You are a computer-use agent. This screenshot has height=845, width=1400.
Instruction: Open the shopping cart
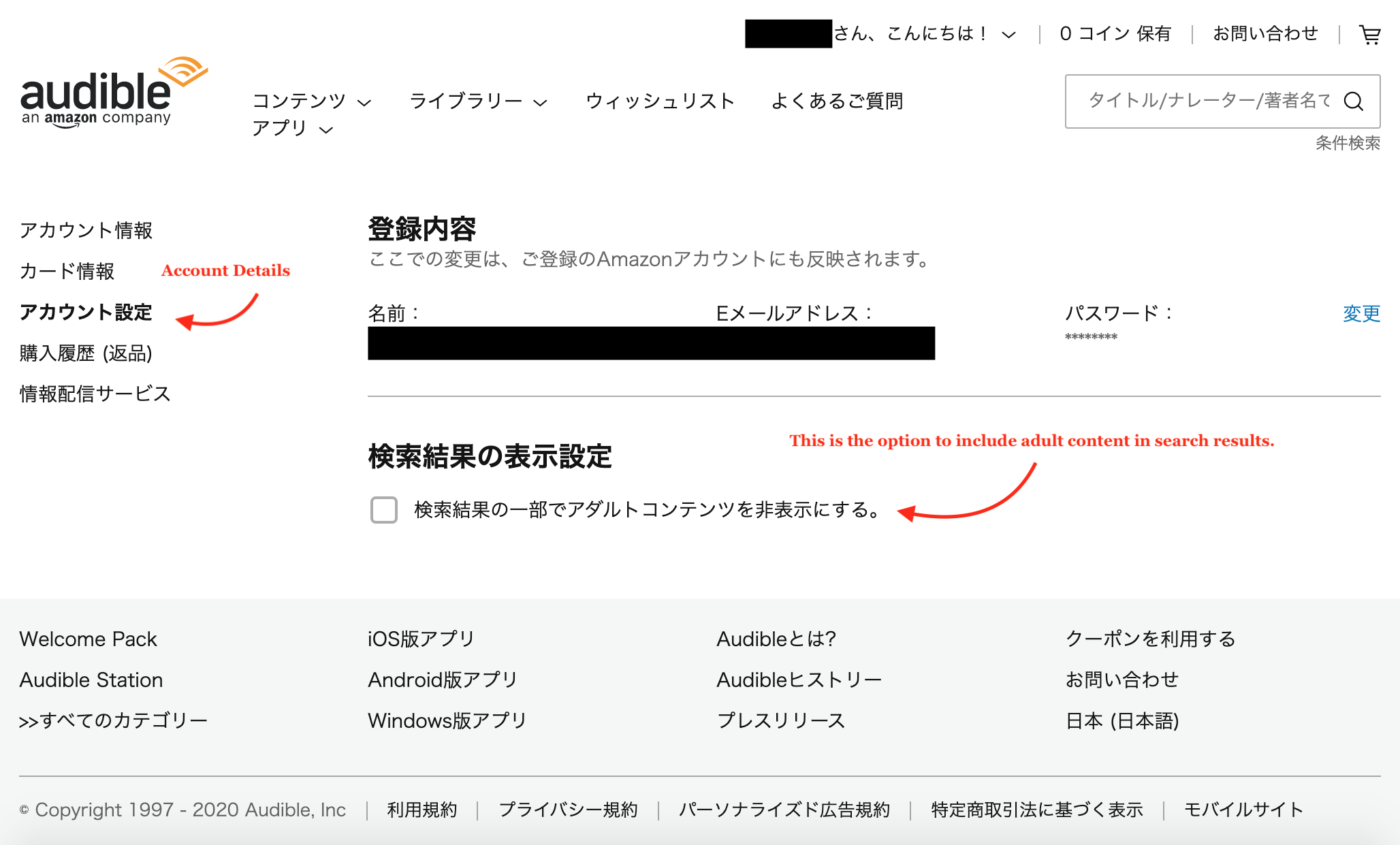pos(1369,33)
